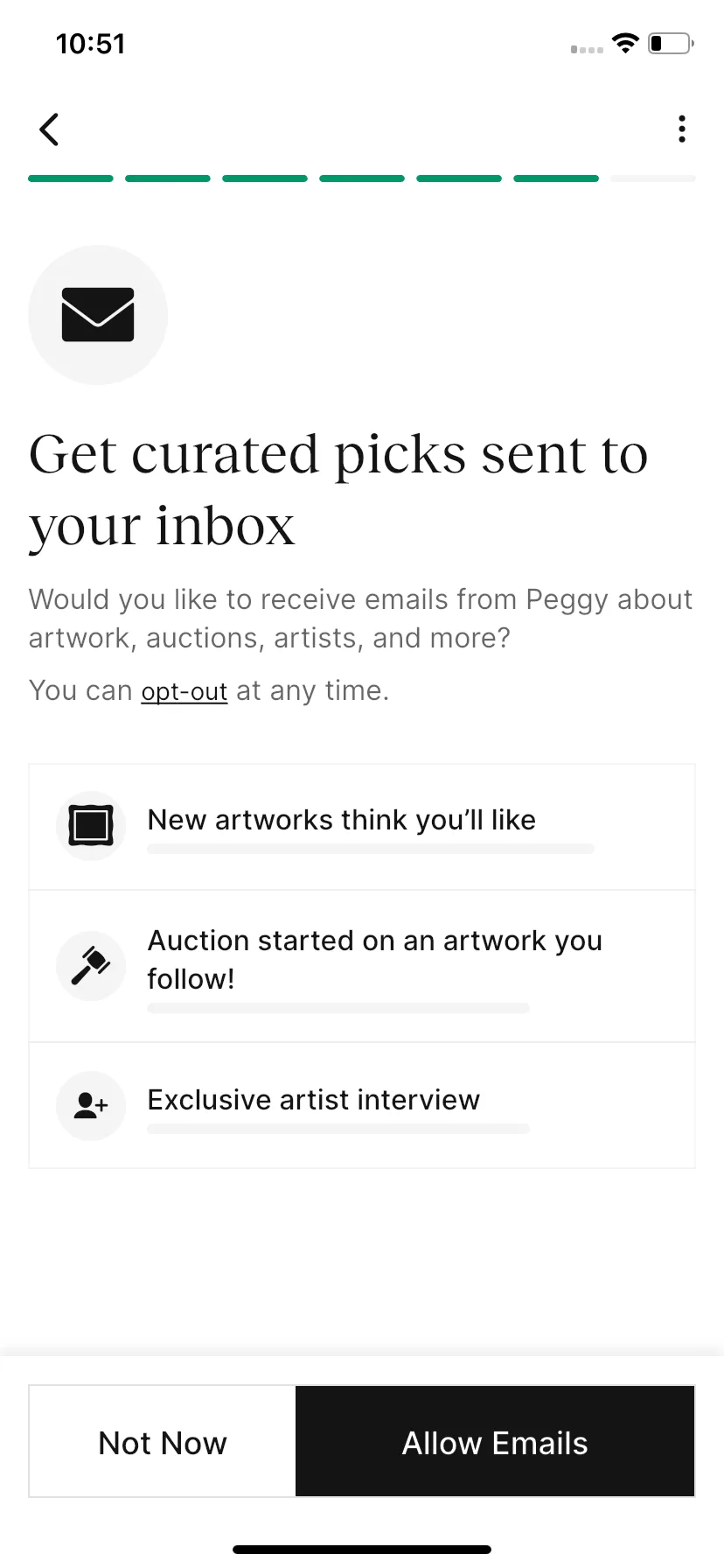Screen dimensions: 724x1568
Task: Select the first progress step segment
Action: click(x=71, y=178)
